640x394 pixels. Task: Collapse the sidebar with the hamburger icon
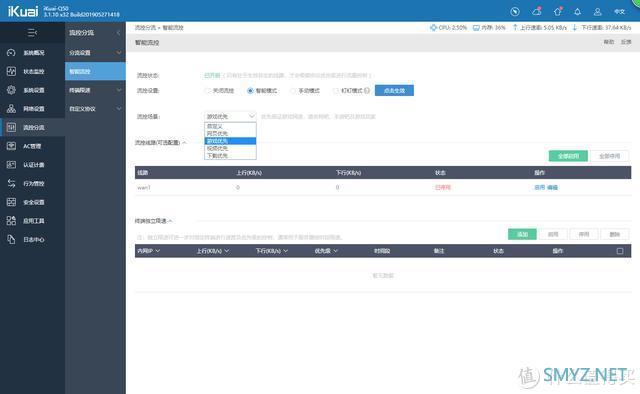32,32
